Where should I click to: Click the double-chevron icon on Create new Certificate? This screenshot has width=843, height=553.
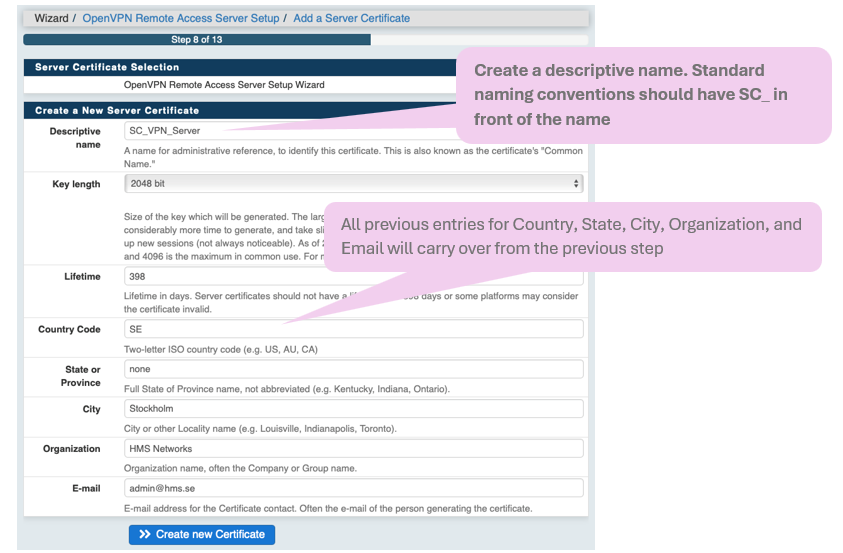coord(145,535)
